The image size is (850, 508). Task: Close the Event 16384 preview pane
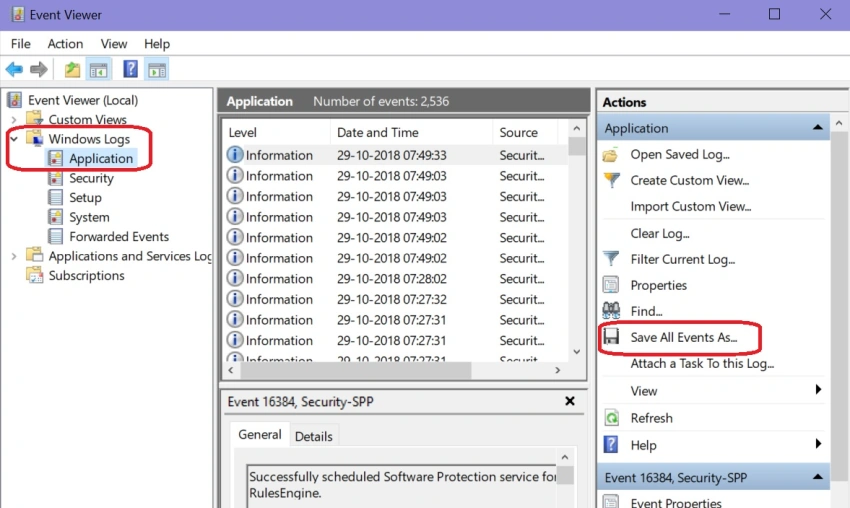tap(570, 401)
